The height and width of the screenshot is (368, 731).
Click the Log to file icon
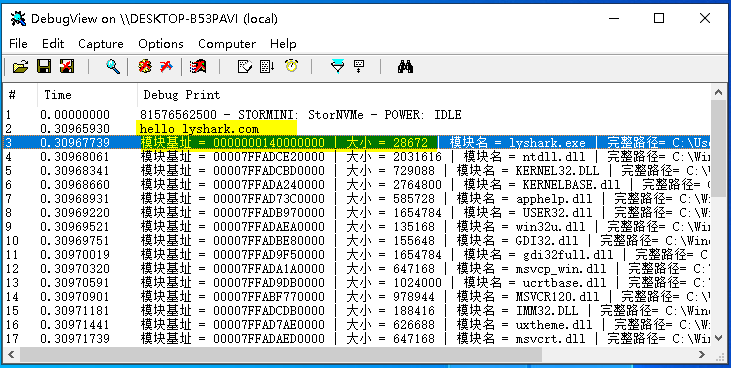(x=67, y=67)
